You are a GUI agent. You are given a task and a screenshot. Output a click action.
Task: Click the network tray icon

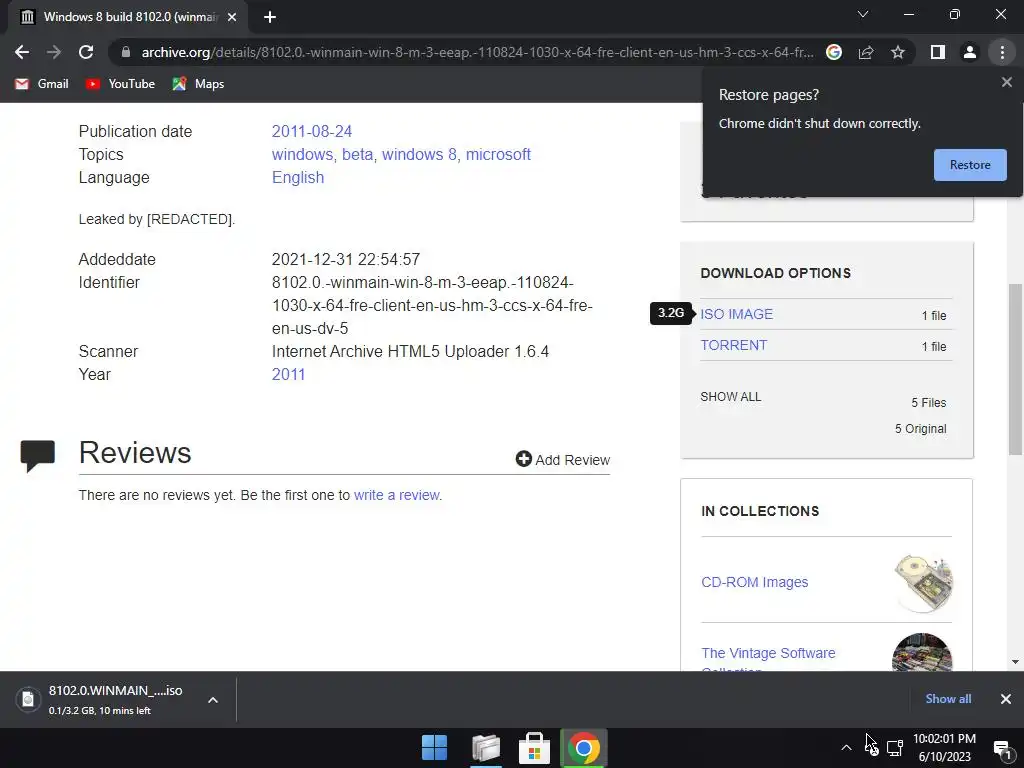pyautogui.click(x=895, y=748)
